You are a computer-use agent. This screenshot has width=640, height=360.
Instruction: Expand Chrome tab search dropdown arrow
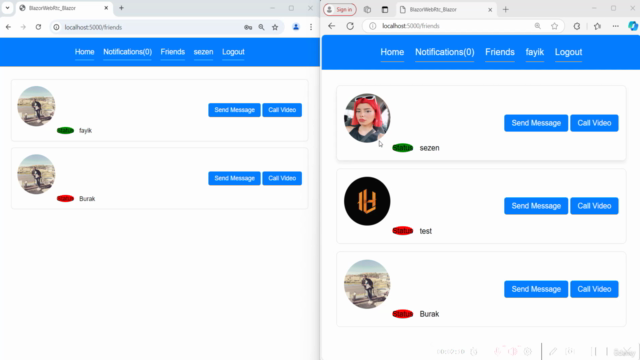(7, 8)
